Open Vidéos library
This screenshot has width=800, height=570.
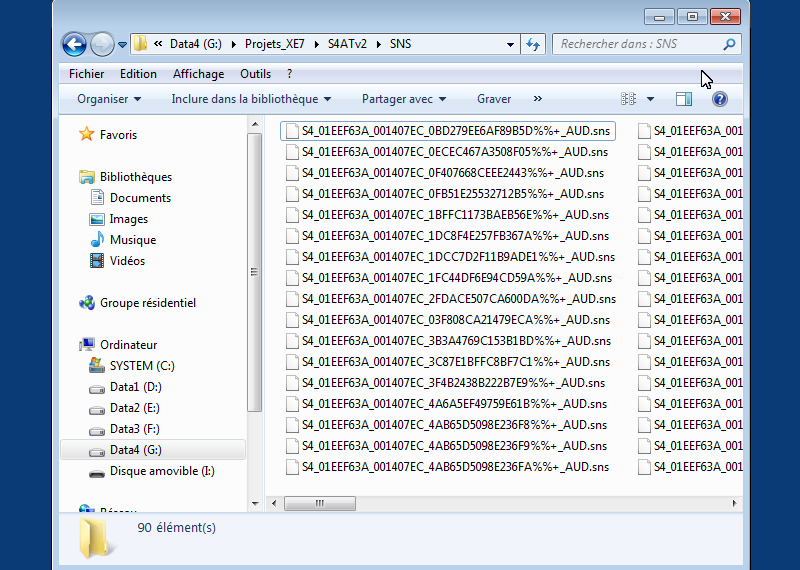127,261
